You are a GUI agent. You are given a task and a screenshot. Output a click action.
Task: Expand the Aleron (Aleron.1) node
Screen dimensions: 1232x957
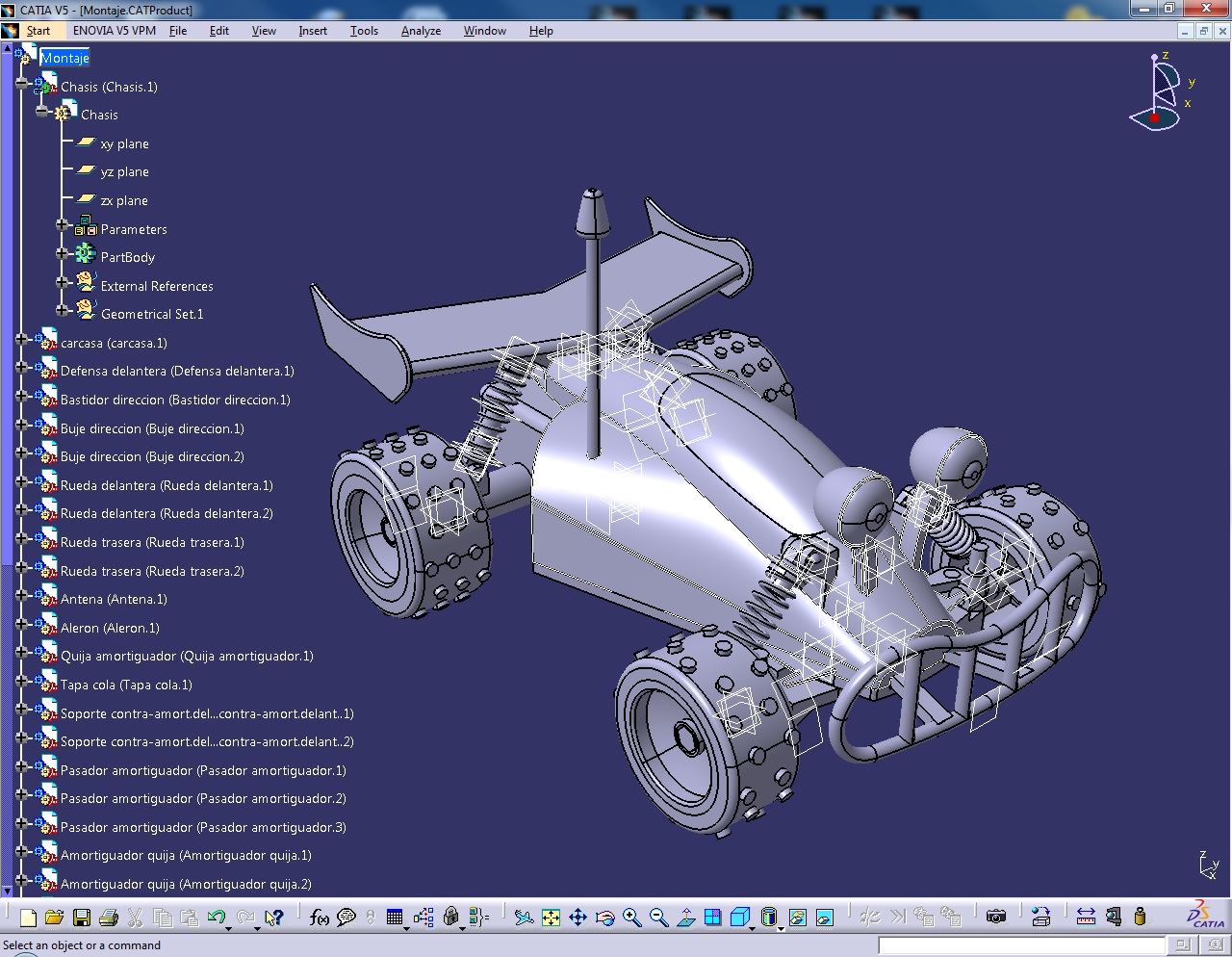pyautogui.click(x=21, y=625)
